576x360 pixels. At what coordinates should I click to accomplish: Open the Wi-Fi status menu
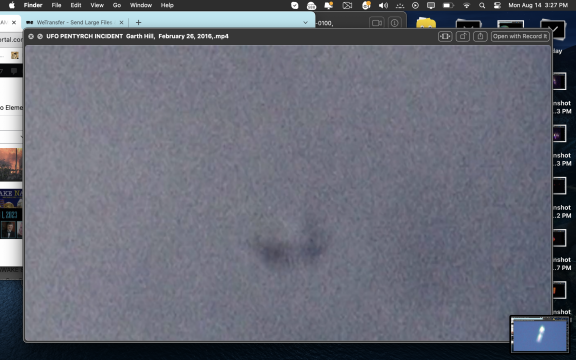467,5
